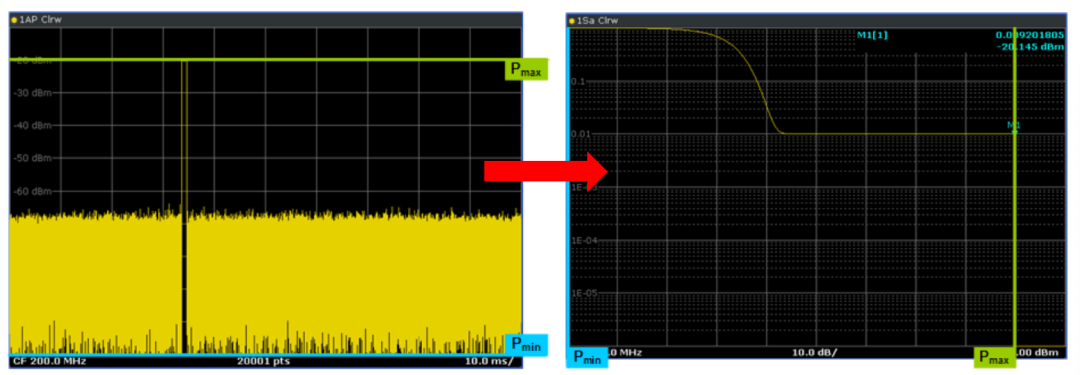Select the green Pmax label on left plot
Screen dimensions: 1080x375
527,70
